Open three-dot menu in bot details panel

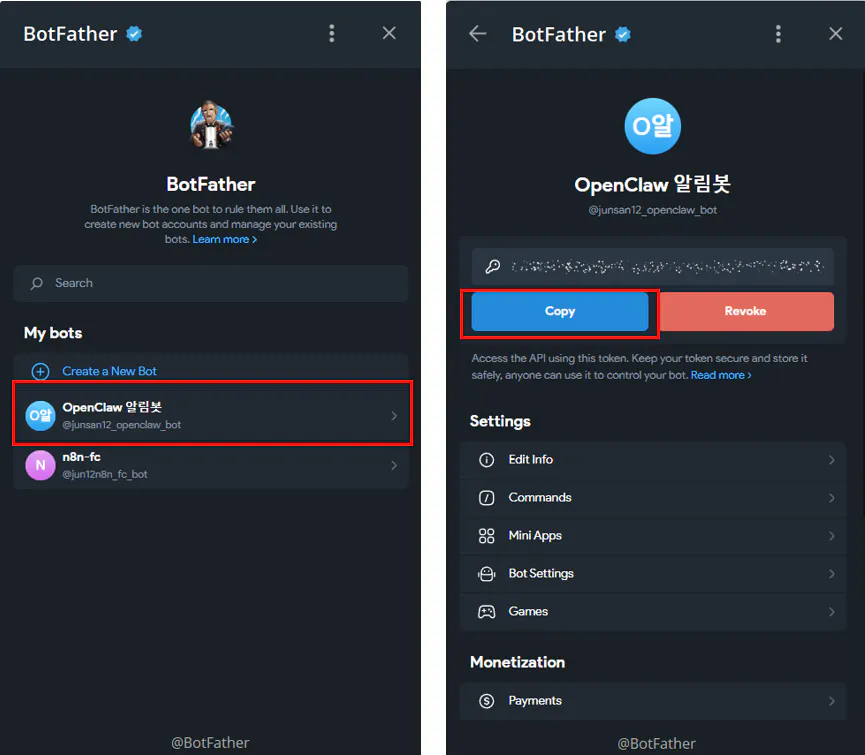click(778, 33)
